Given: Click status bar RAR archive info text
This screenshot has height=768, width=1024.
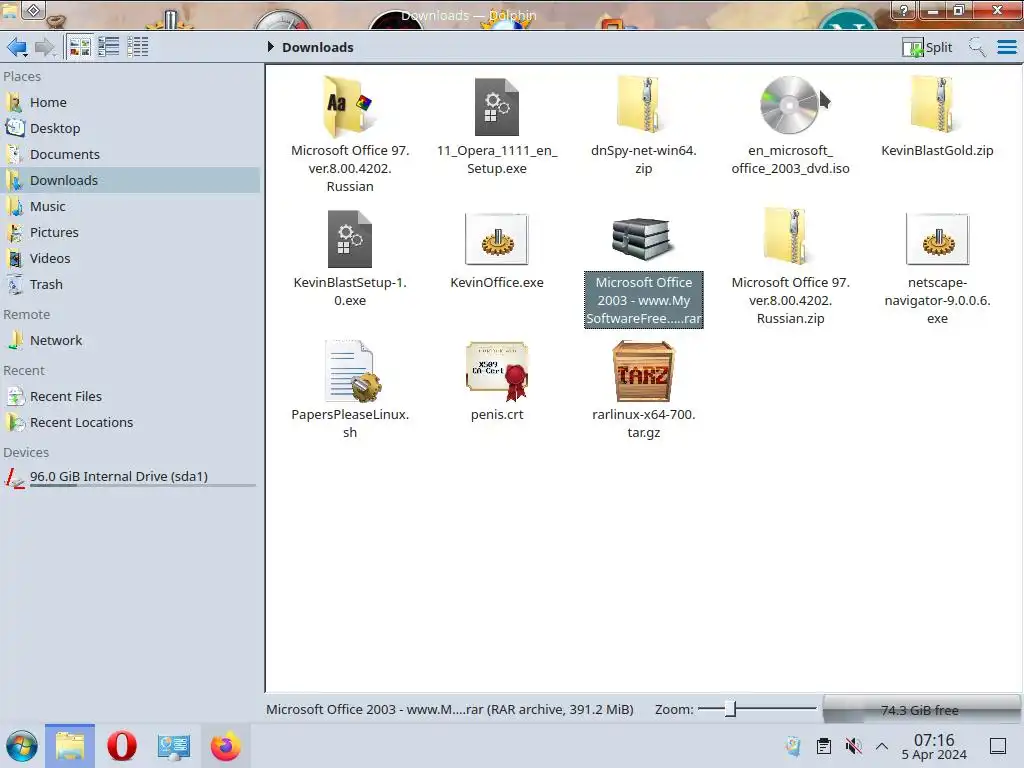Looking at the screenshot, I should pos(449,710).
